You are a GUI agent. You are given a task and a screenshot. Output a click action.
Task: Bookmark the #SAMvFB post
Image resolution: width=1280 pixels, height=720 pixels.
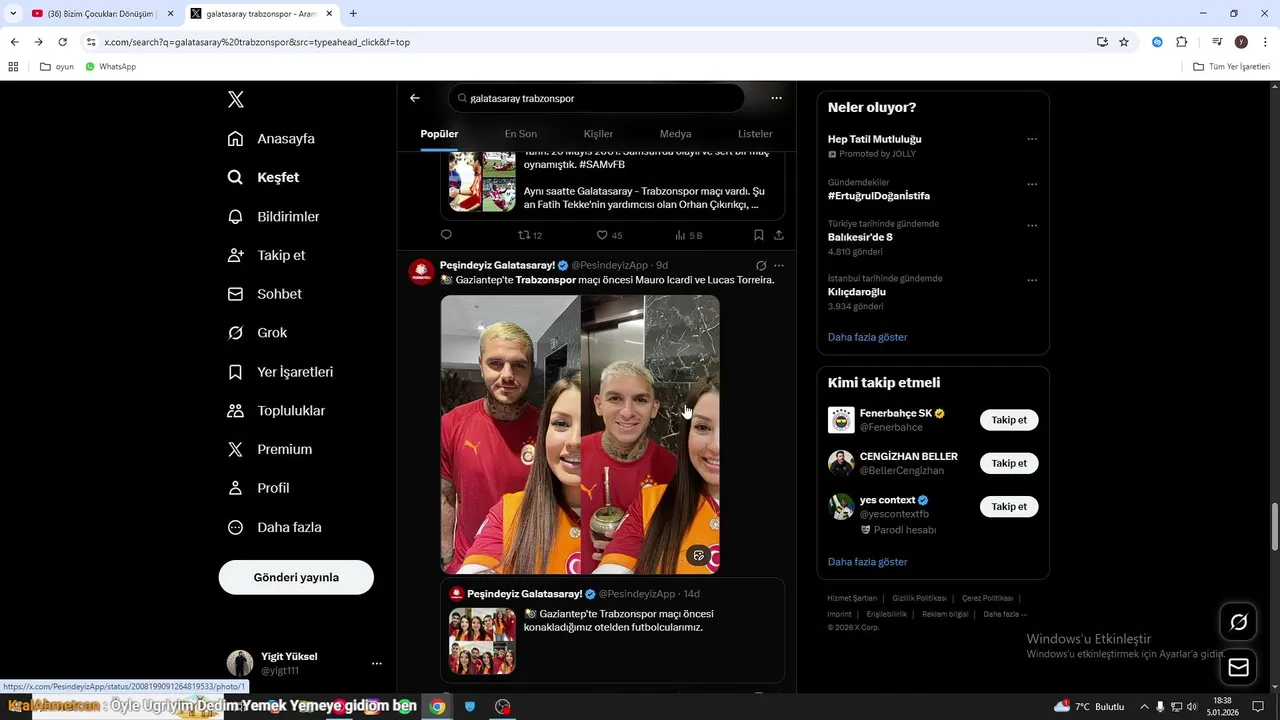pyautogui.click(x=758, y=235)
